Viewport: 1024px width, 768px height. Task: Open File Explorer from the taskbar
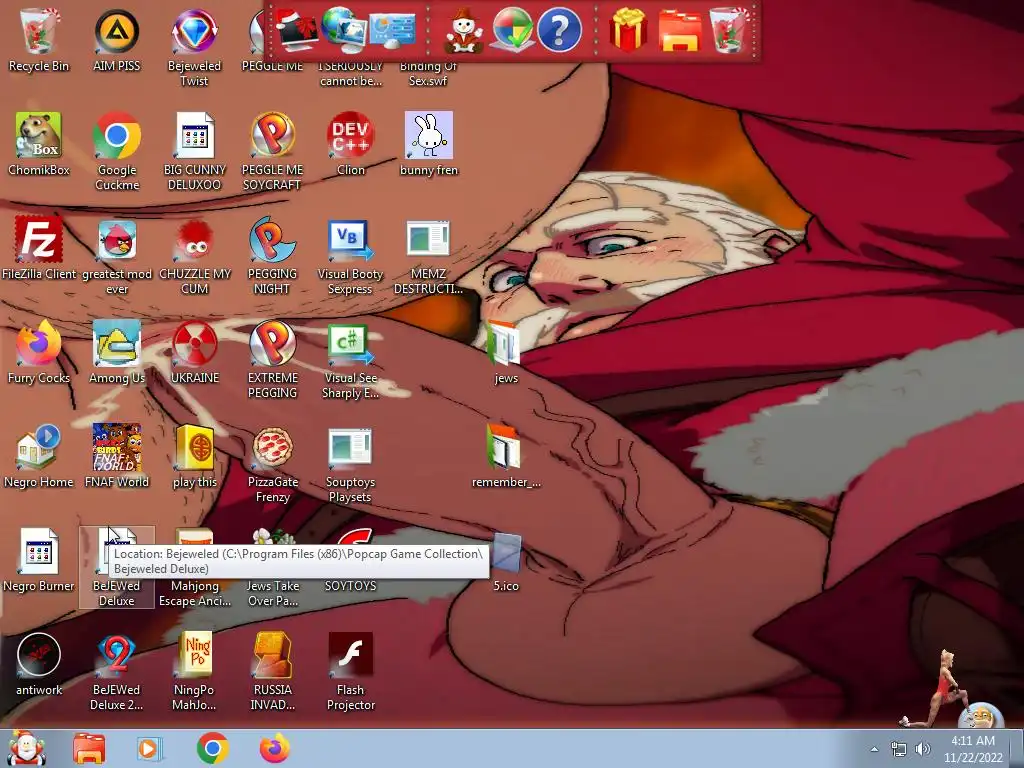[89, 748]
